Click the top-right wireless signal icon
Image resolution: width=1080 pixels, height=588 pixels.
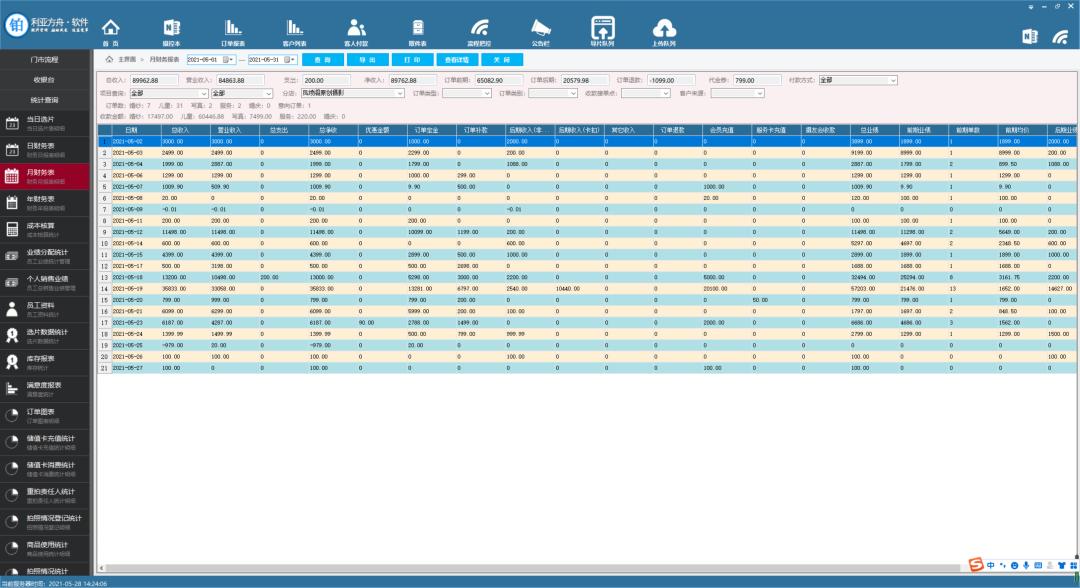coord(1061,36)
